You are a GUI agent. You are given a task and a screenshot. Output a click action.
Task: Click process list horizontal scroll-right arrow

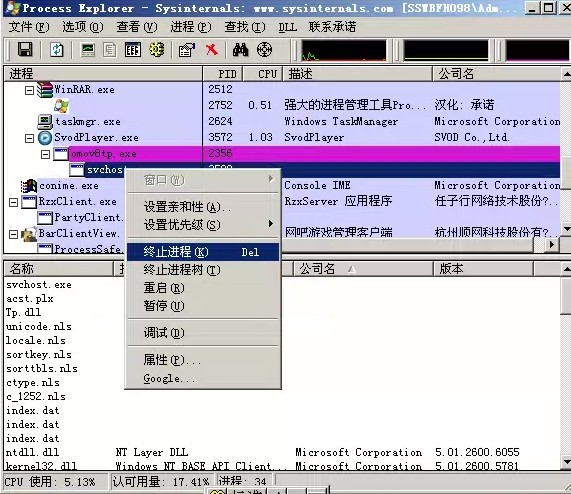point(552,245)
